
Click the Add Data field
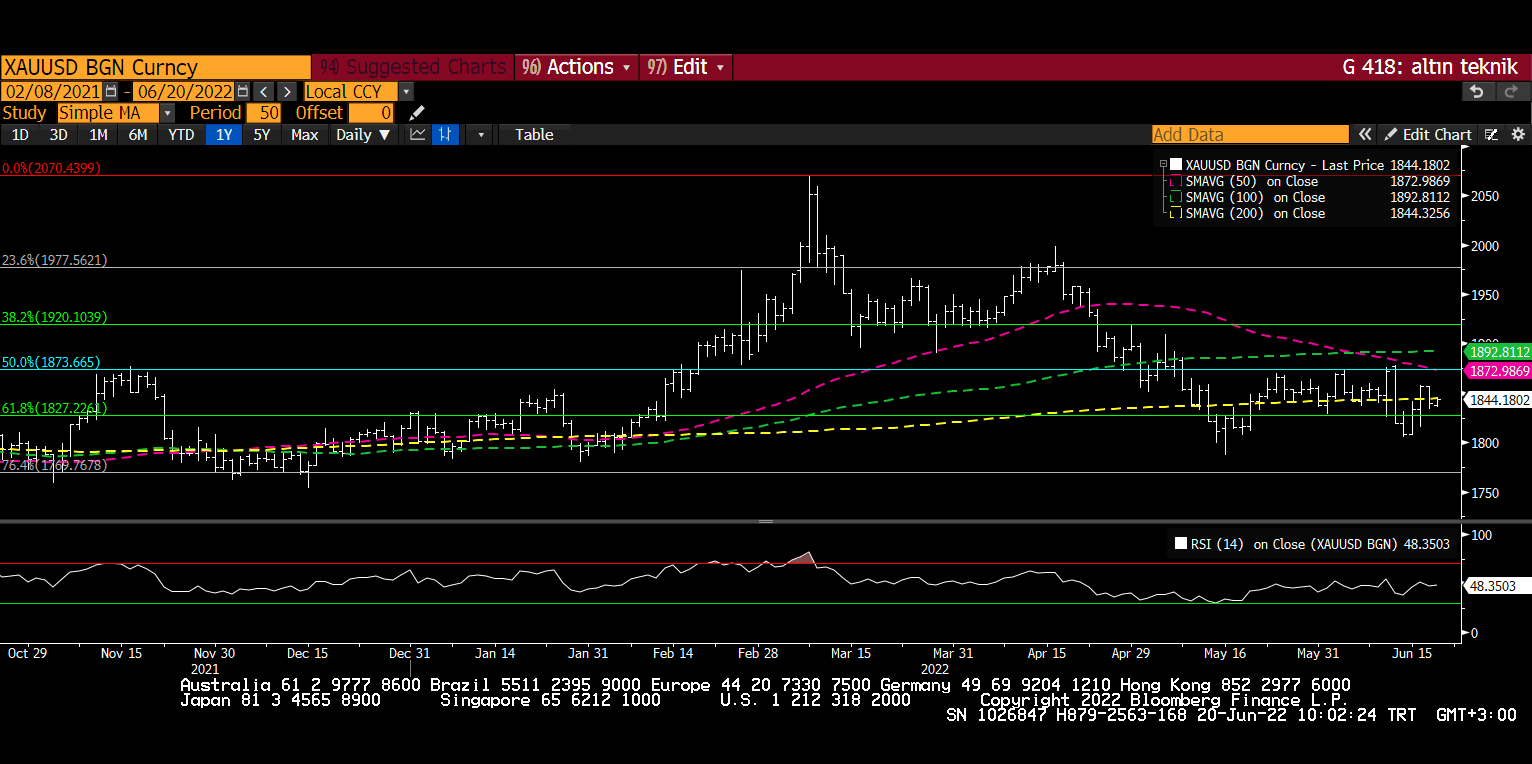pos(1250,134)
